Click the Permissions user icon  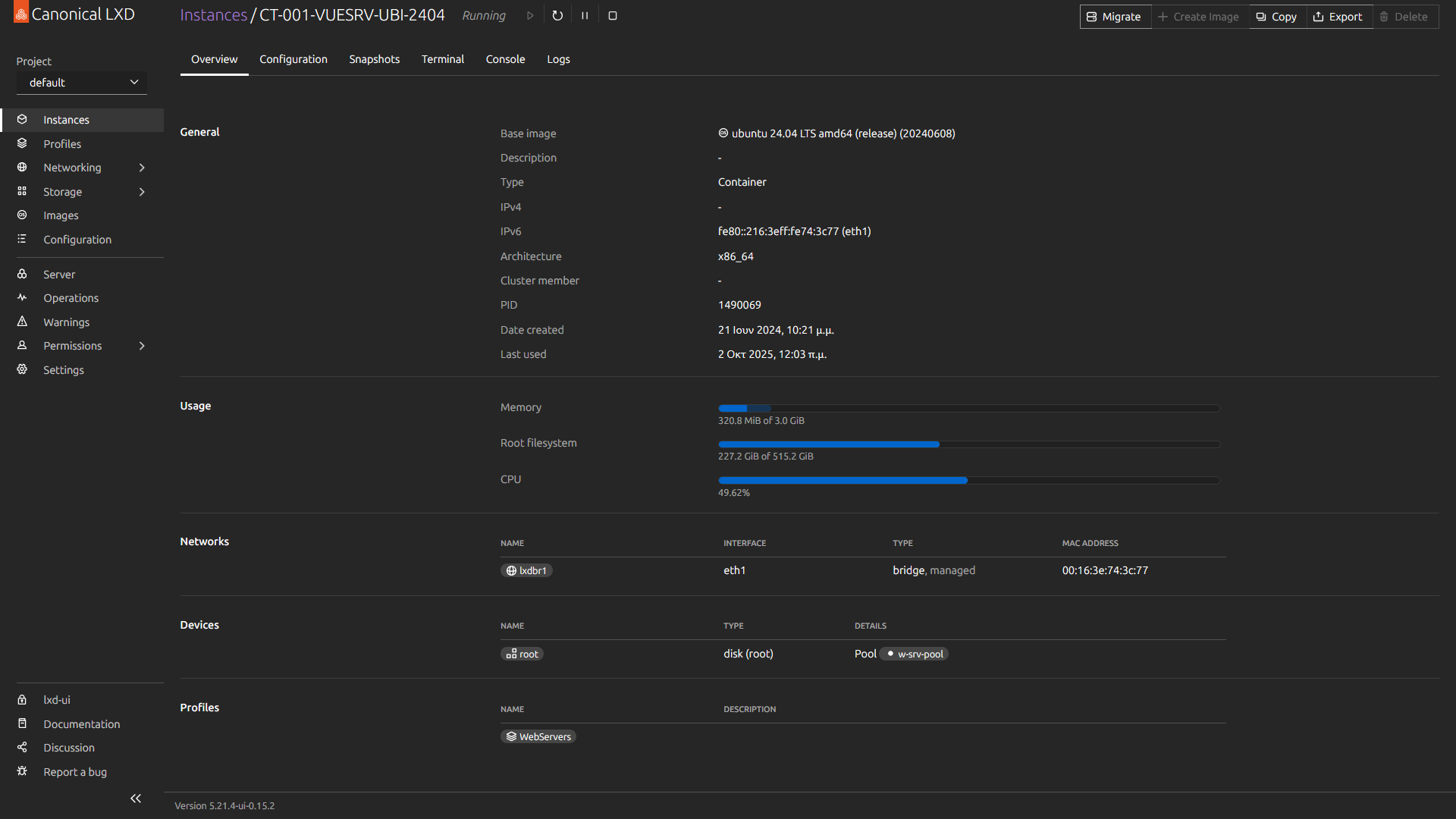pyautogui.click(x=22, y=346)
